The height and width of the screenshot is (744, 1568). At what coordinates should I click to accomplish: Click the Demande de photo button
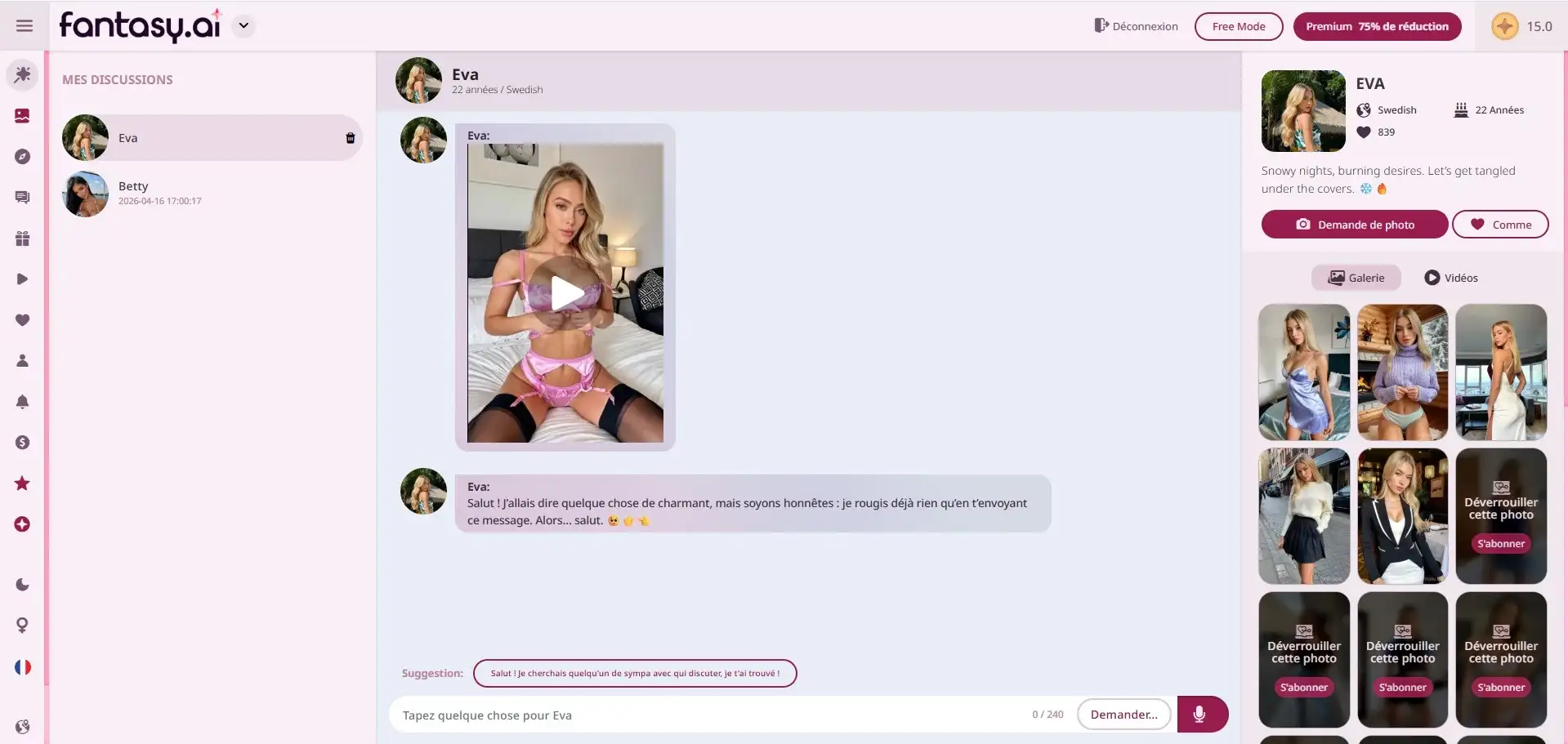click(x=1353, y=224)
